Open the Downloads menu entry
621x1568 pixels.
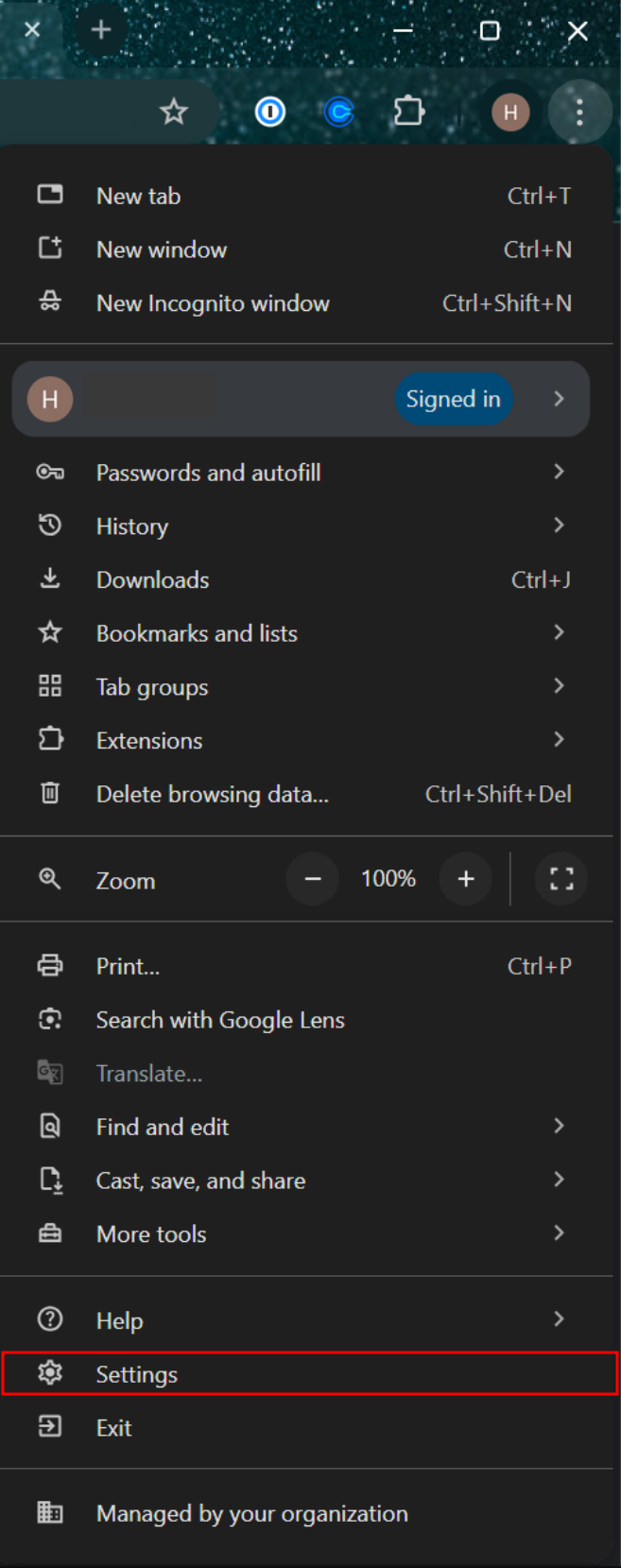click(153, 580)
